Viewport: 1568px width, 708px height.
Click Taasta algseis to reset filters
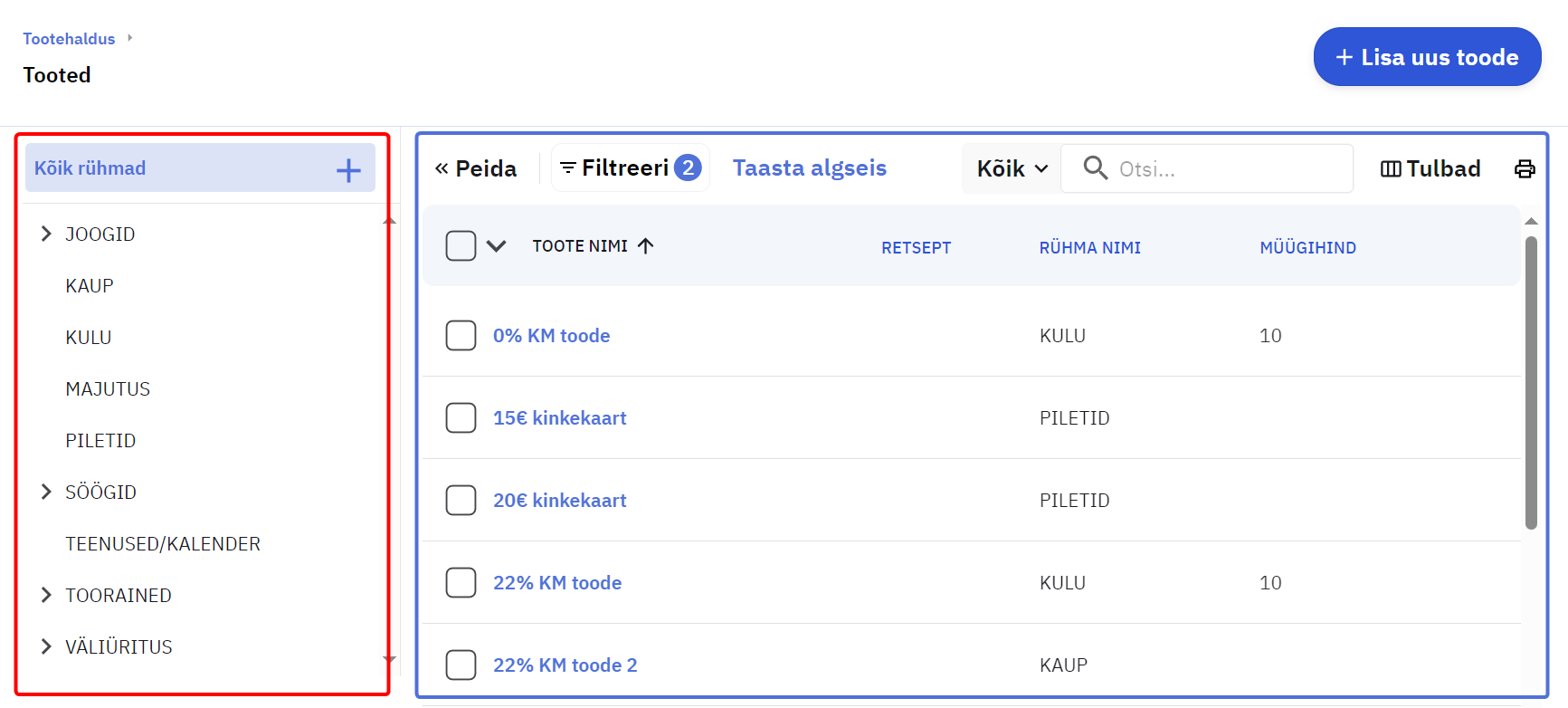click(x=809, y=167)
